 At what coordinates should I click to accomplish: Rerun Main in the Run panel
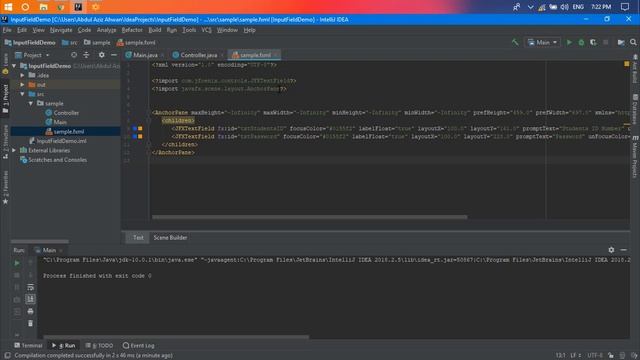(x=17, y=263)
